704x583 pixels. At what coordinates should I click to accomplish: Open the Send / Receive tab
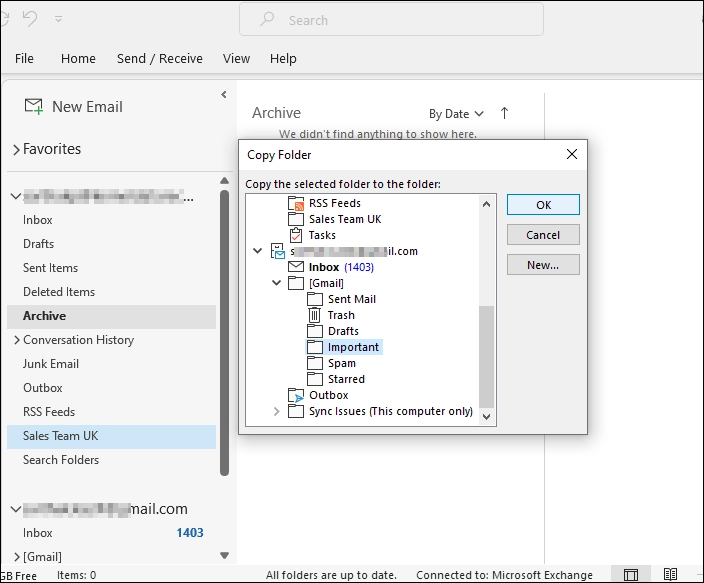160,58
